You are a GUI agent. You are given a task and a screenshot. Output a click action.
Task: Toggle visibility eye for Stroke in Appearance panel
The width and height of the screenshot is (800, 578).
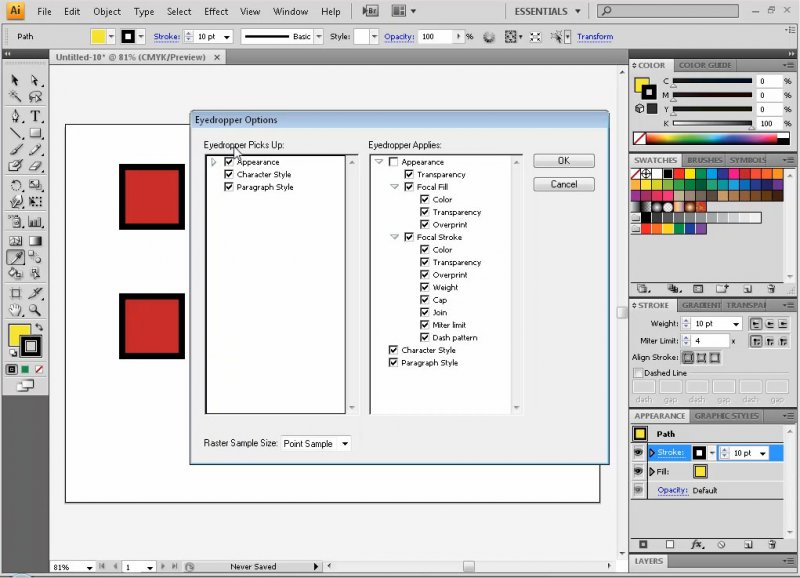(638, 452)
